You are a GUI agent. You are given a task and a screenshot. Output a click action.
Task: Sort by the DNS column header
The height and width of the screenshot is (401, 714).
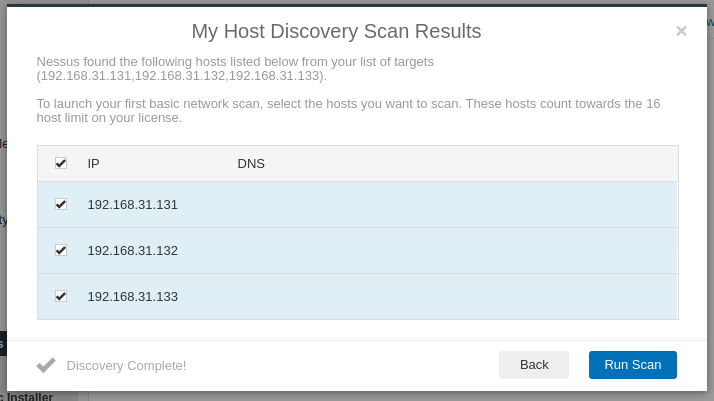click(x=251, y=164)
